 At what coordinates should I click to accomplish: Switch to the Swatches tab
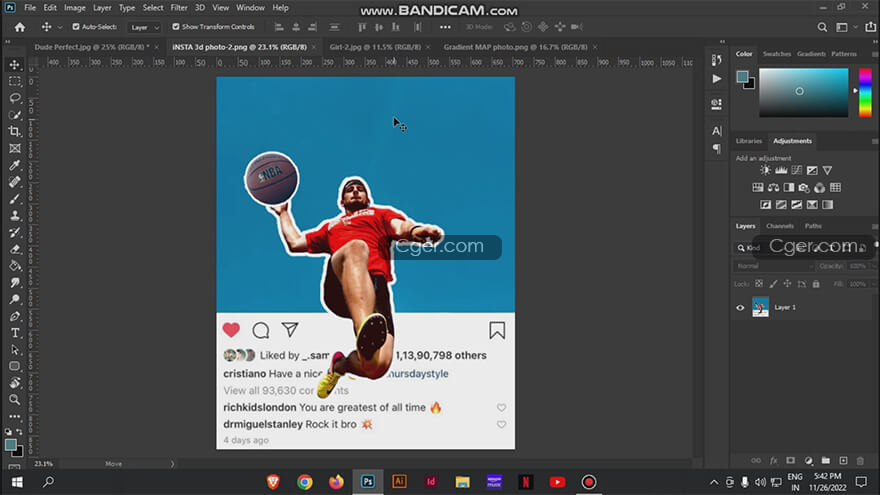point(777,54)
